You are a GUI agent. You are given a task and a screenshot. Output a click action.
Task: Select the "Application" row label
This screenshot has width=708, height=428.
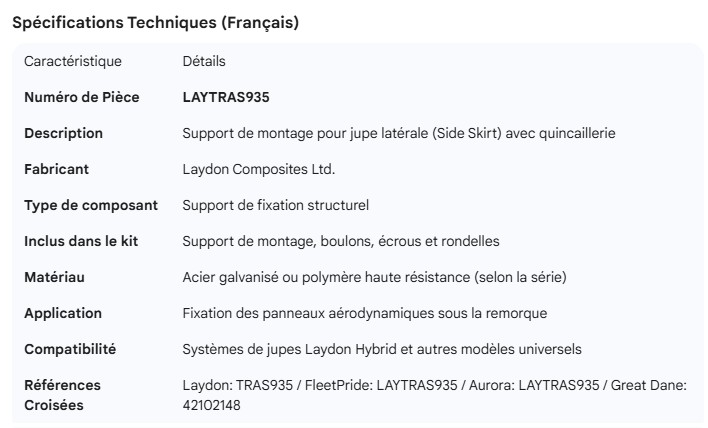pos(63,313)
